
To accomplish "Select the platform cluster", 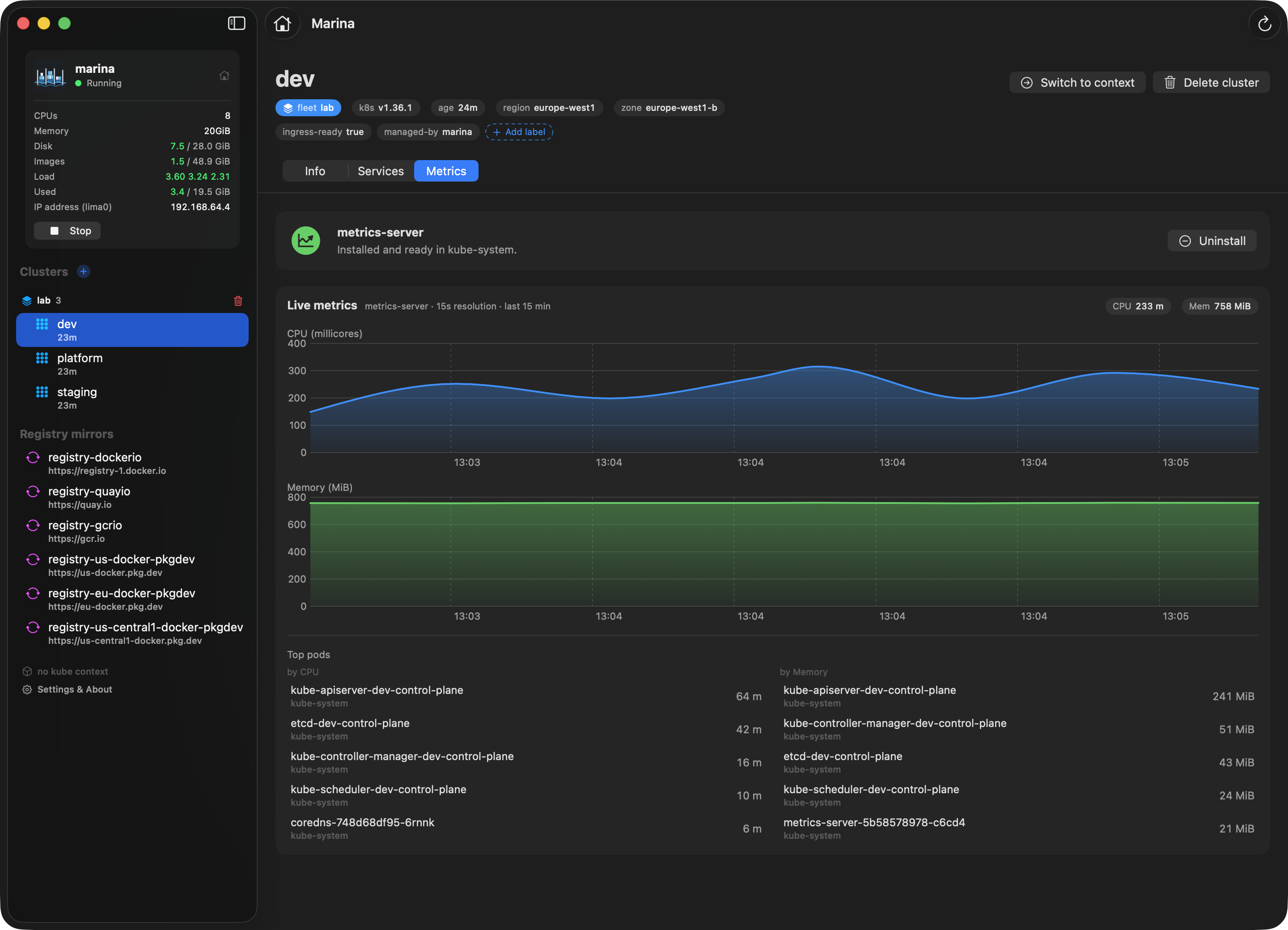I will click(x=132, y=364).
